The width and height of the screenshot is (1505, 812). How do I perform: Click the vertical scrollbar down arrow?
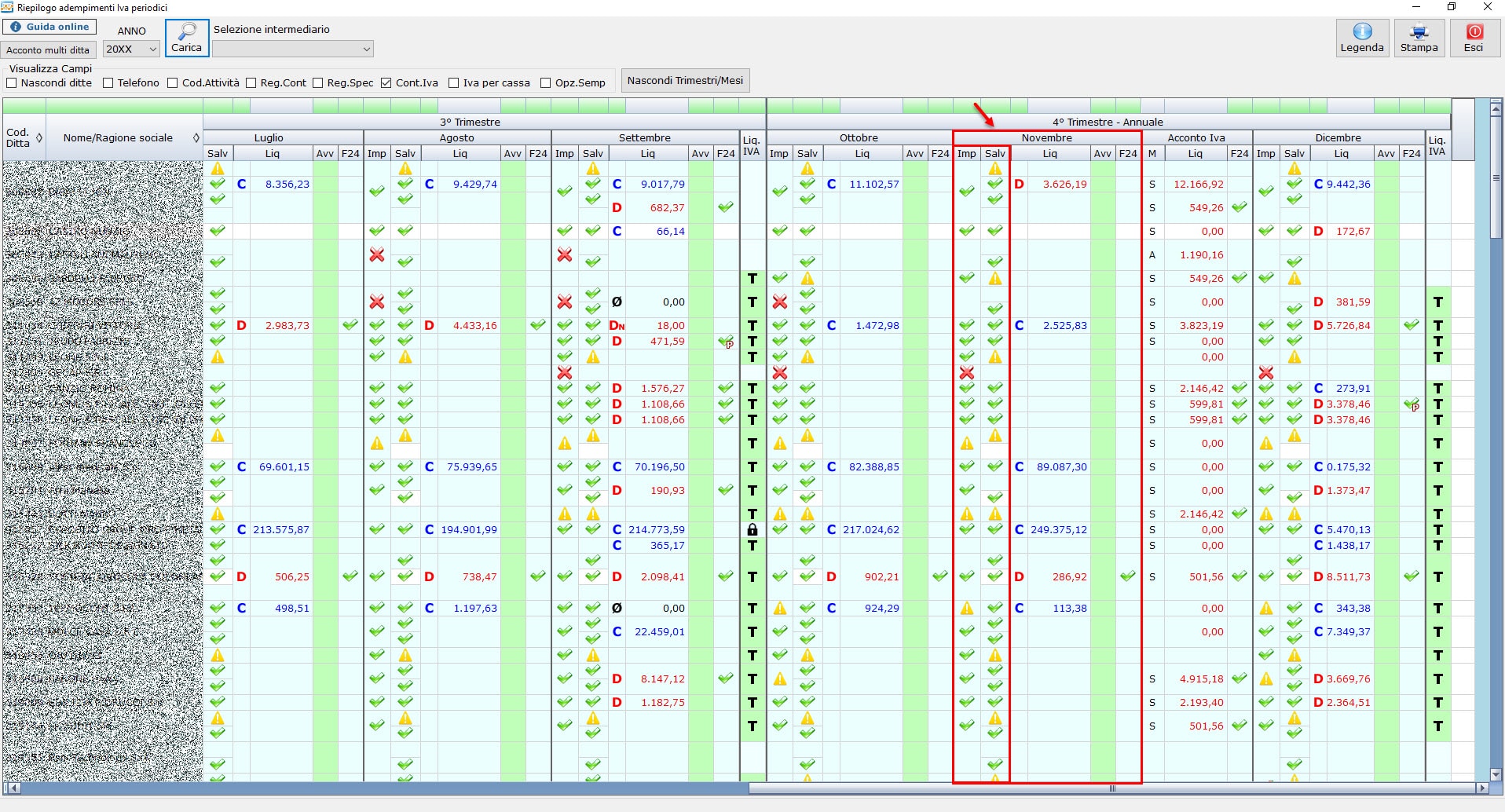[1496, 774]
